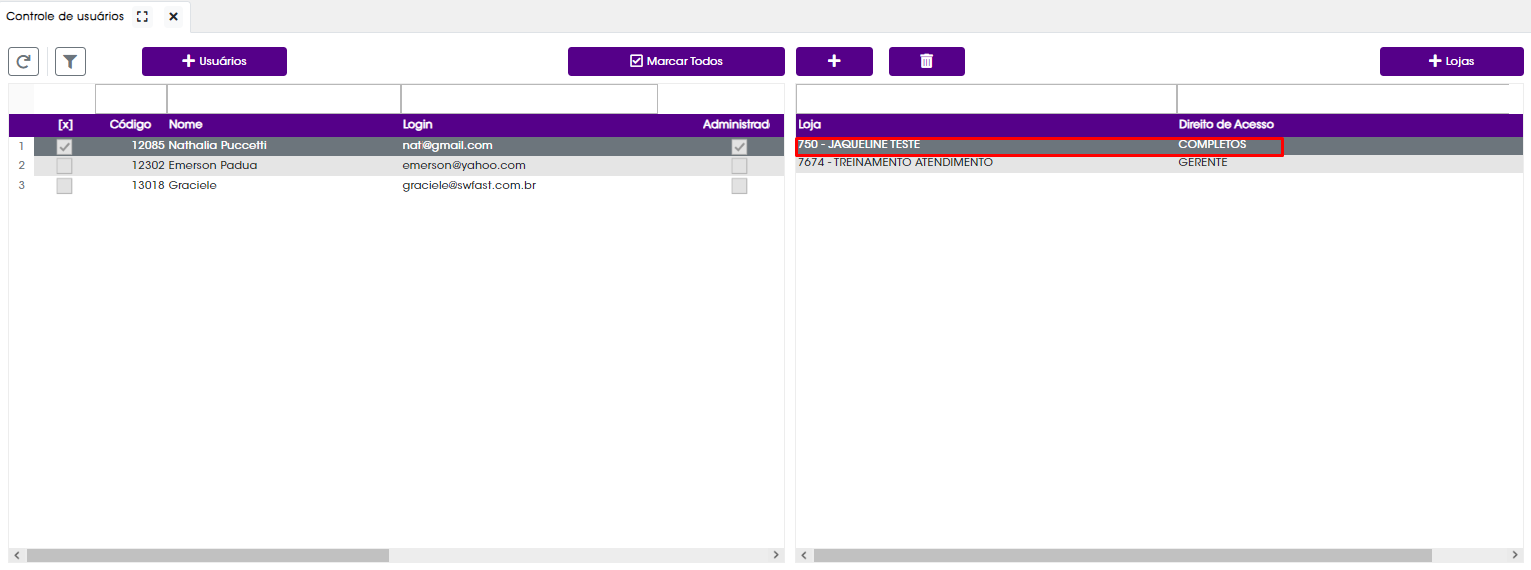Maximize the Controle de usuários tab
This screenshot has height=570, width=1531.
(142, 17)
